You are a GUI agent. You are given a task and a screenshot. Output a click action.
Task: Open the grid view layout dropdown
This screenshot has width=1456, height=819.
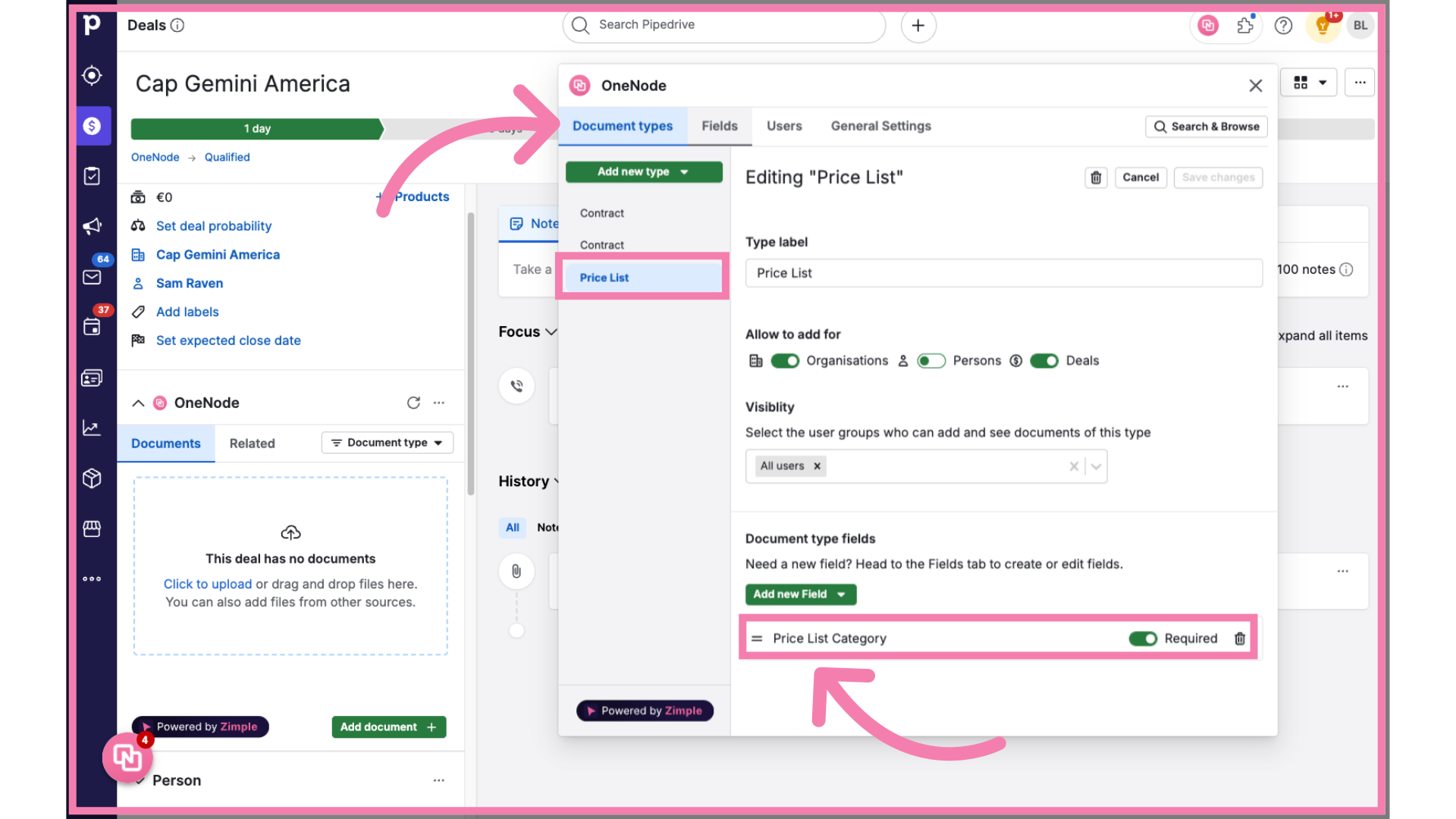(1309, 83)
